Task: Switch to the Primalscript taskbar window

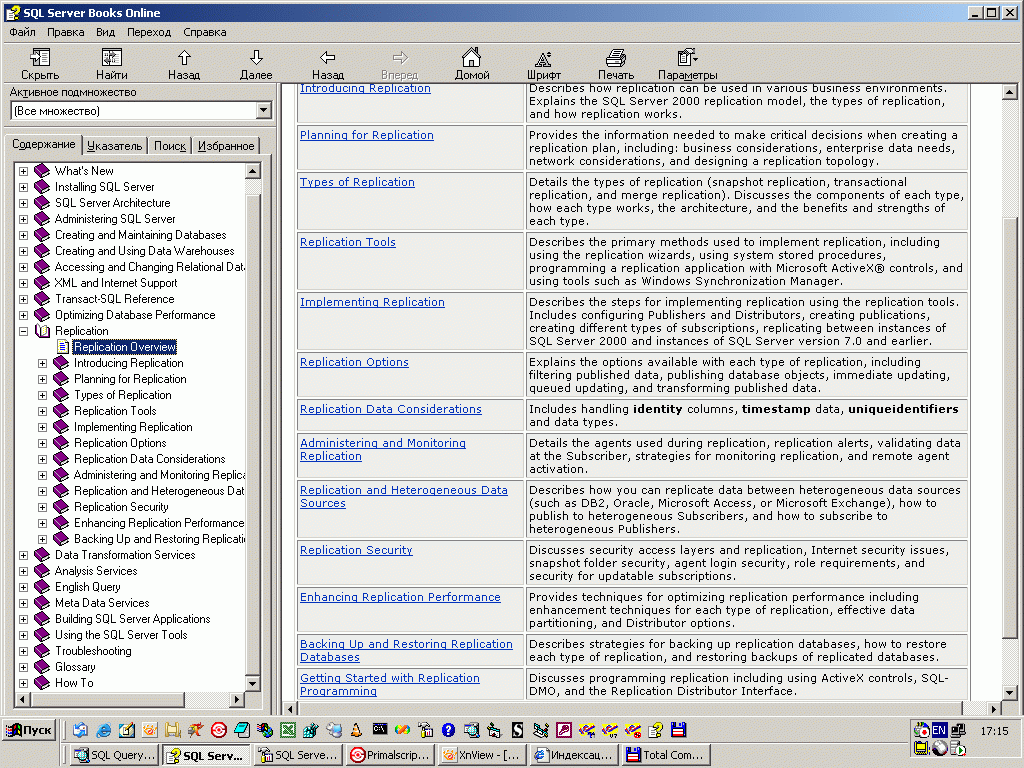Action: (x=390, y=755)
